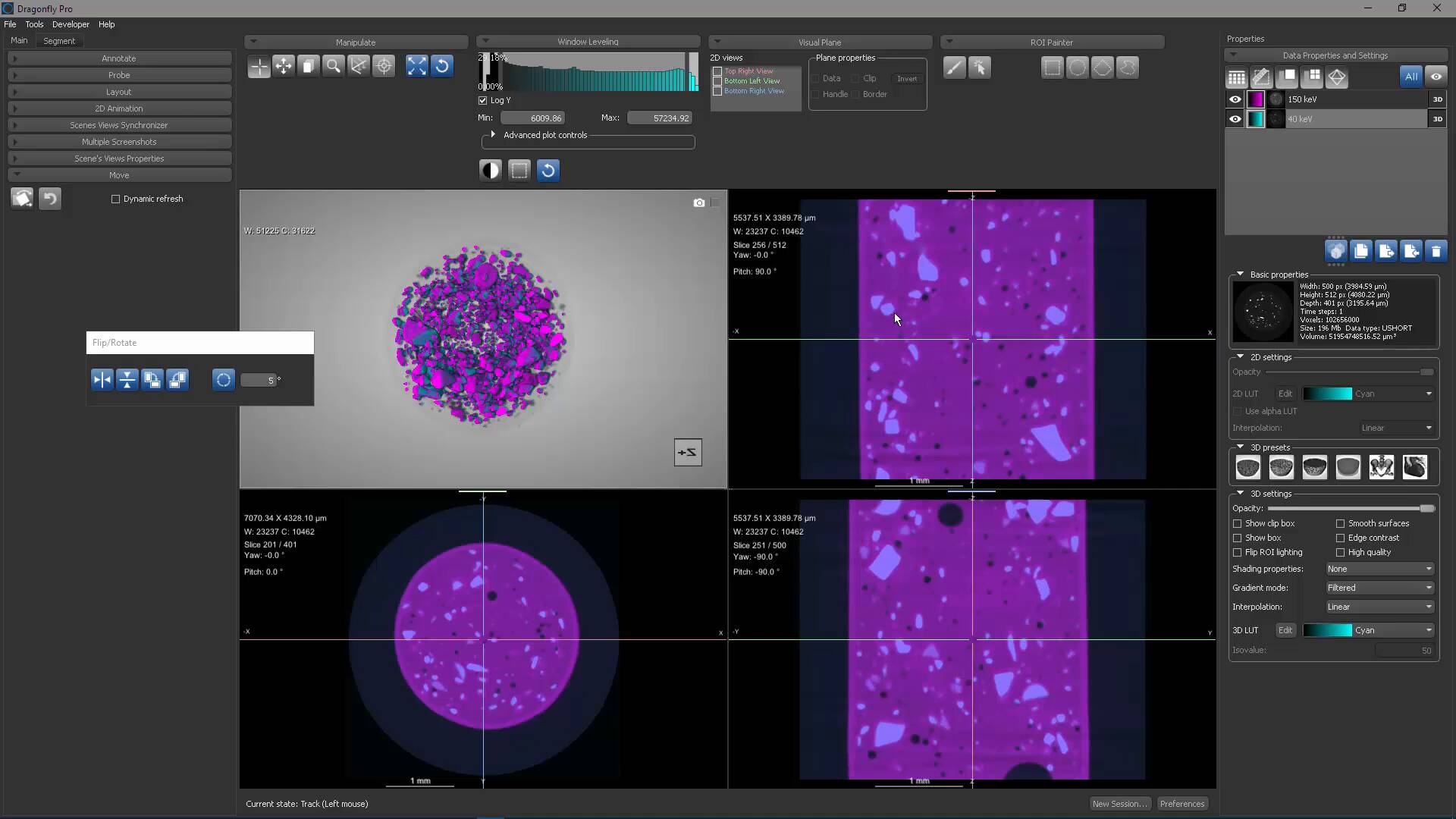Open the Developer menu

point(71,24)
